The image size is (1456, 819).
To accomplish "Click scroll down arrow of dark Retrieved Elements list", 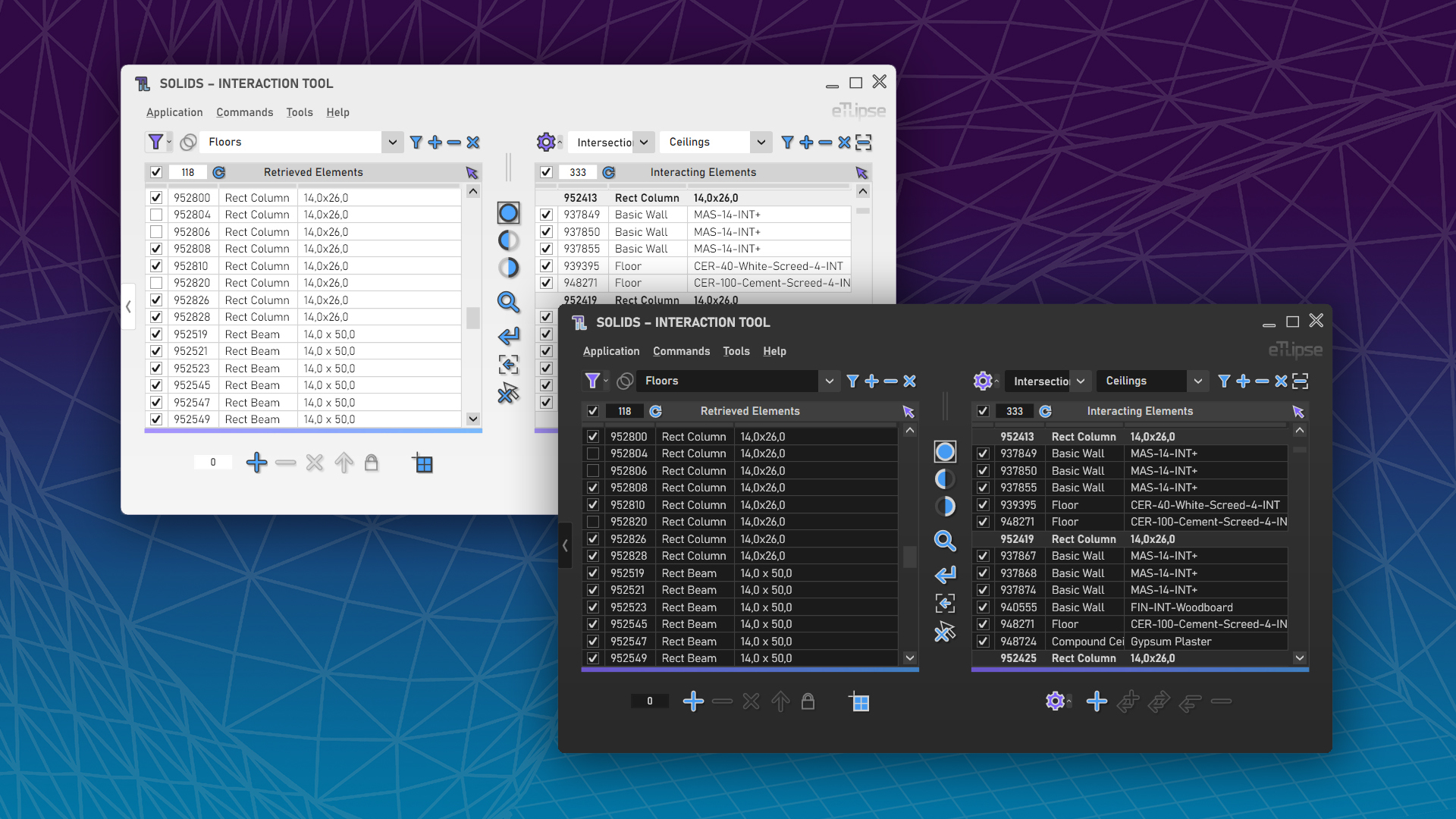I will [910, 657].
